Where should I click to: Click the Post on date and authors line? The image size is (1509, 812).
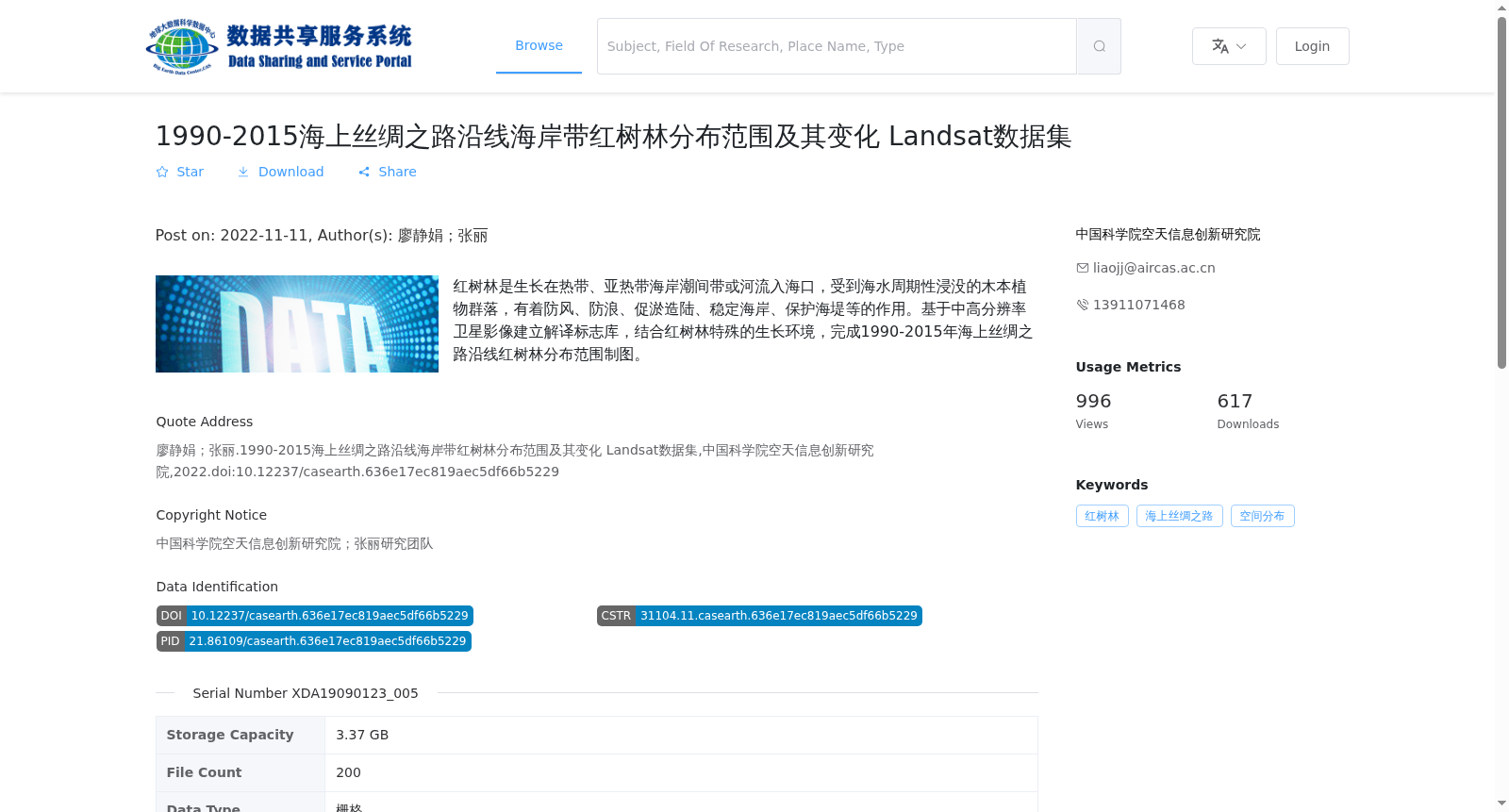(x=322, y=236)
